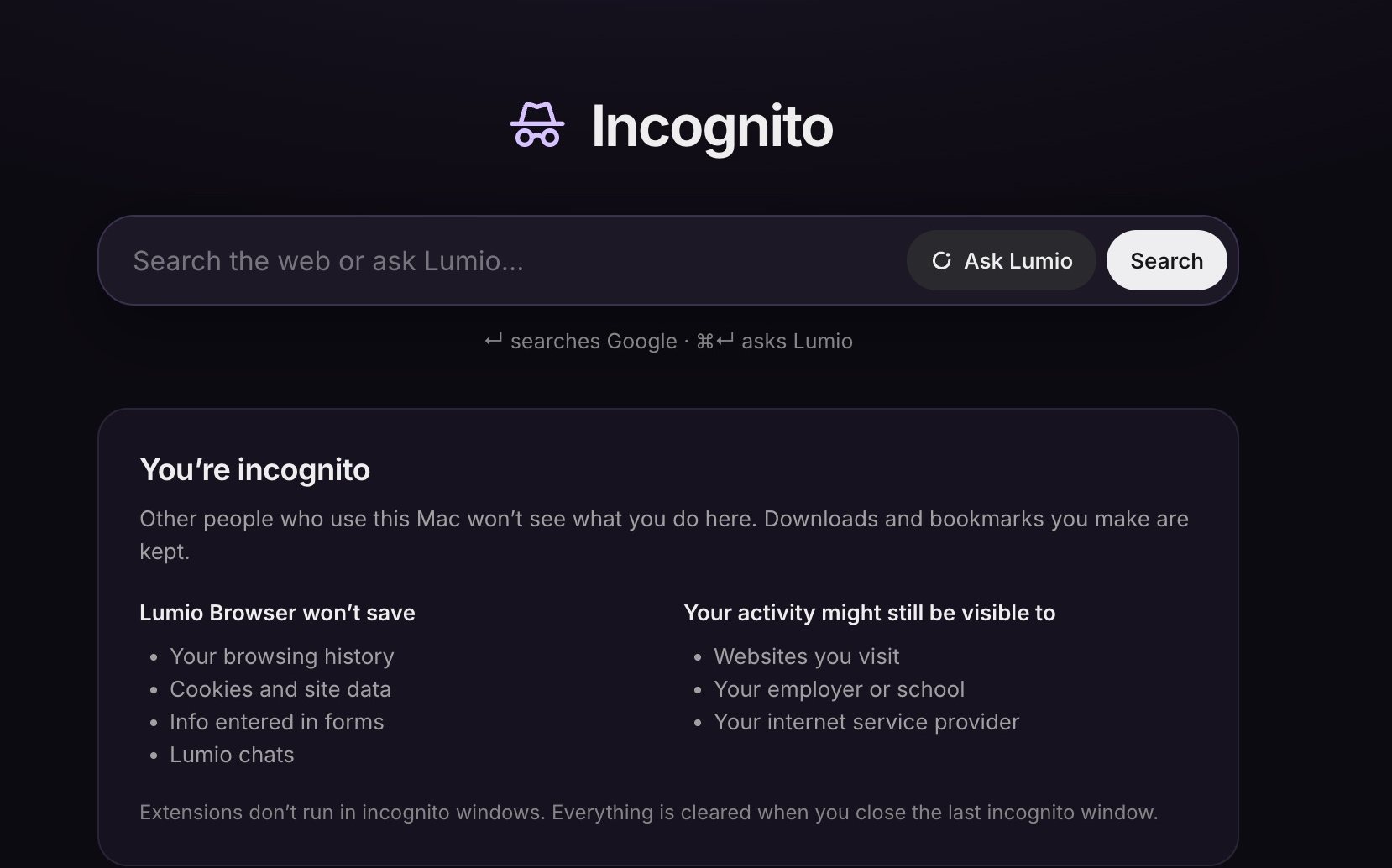
Task: Click 'Info entered in forms' list item
Action: (276, 722)
